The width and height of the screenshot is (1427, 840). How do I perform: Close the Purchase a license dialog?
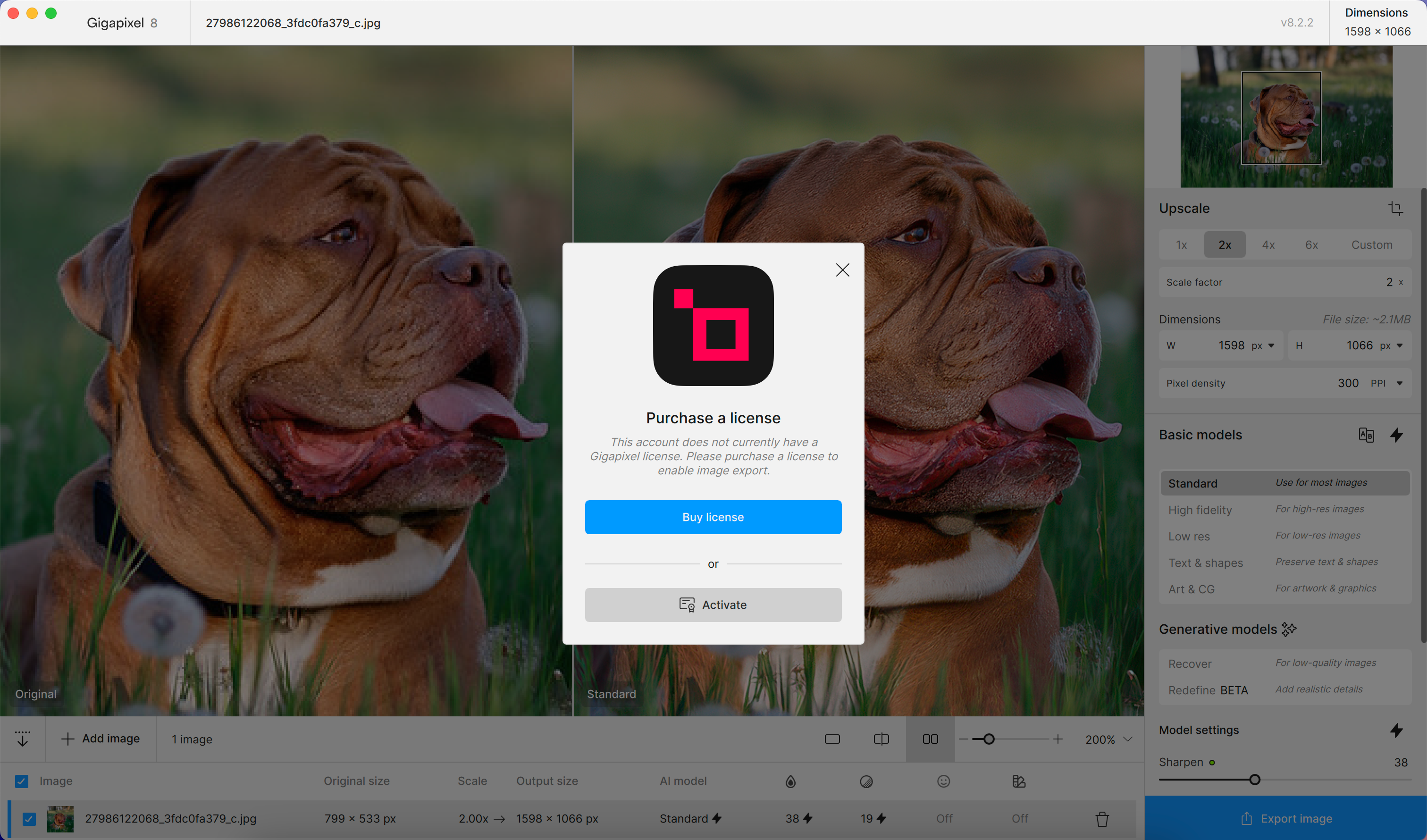point(842,270)
